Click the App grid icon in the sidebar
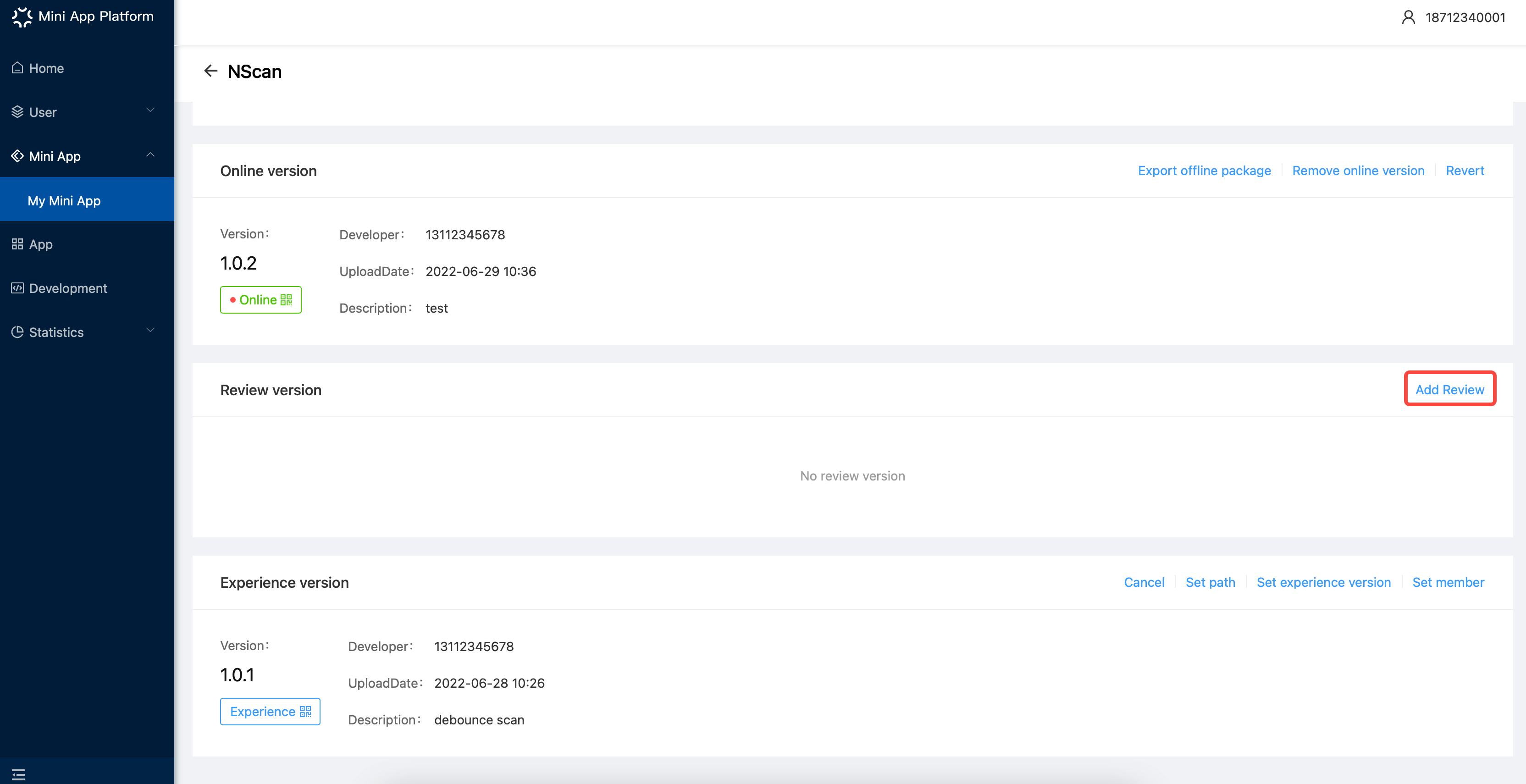1526x784 pixels. (17, 244)
